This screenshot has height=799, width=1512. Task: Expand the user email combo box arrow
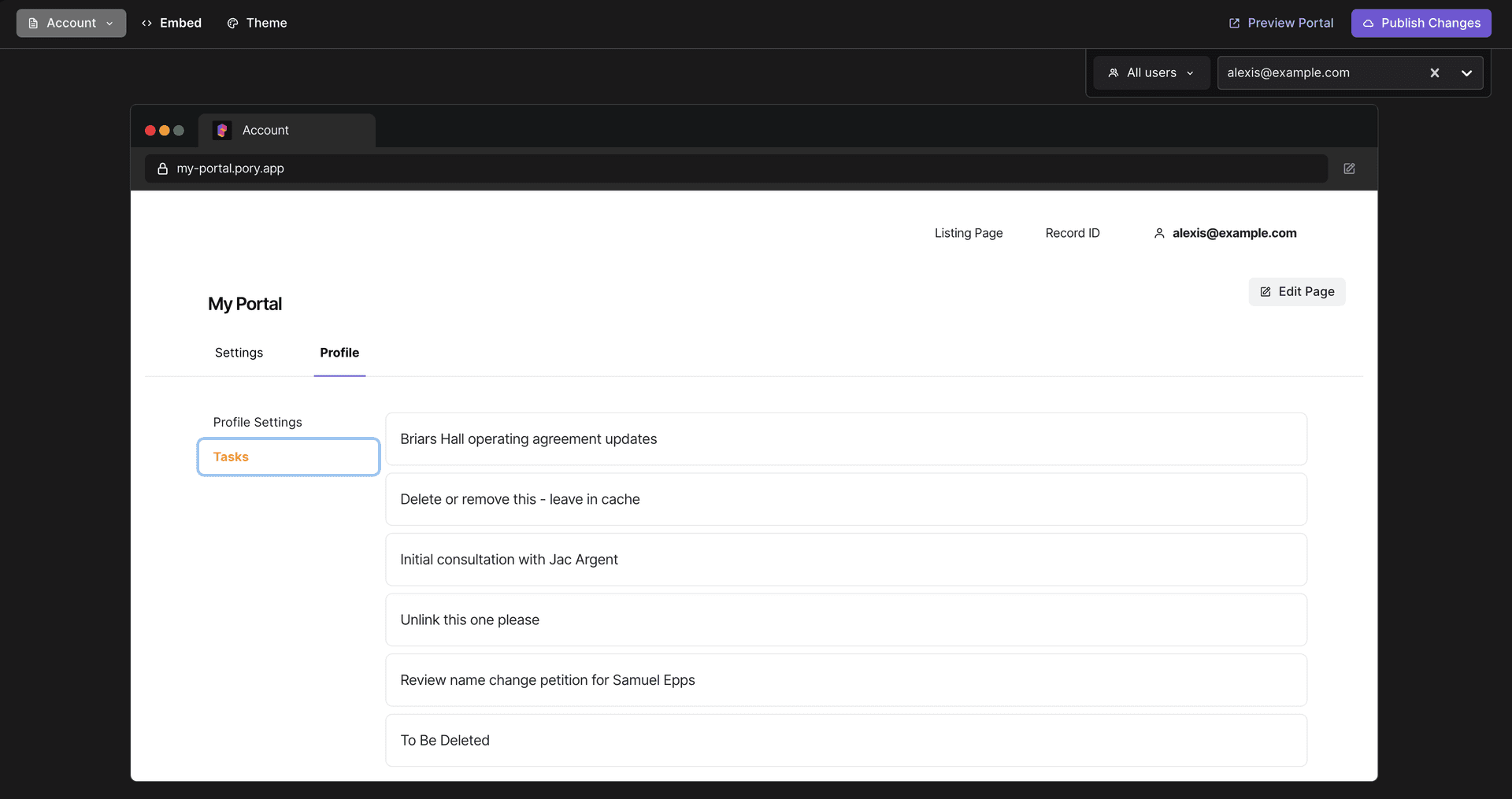tap(1466, 72)
